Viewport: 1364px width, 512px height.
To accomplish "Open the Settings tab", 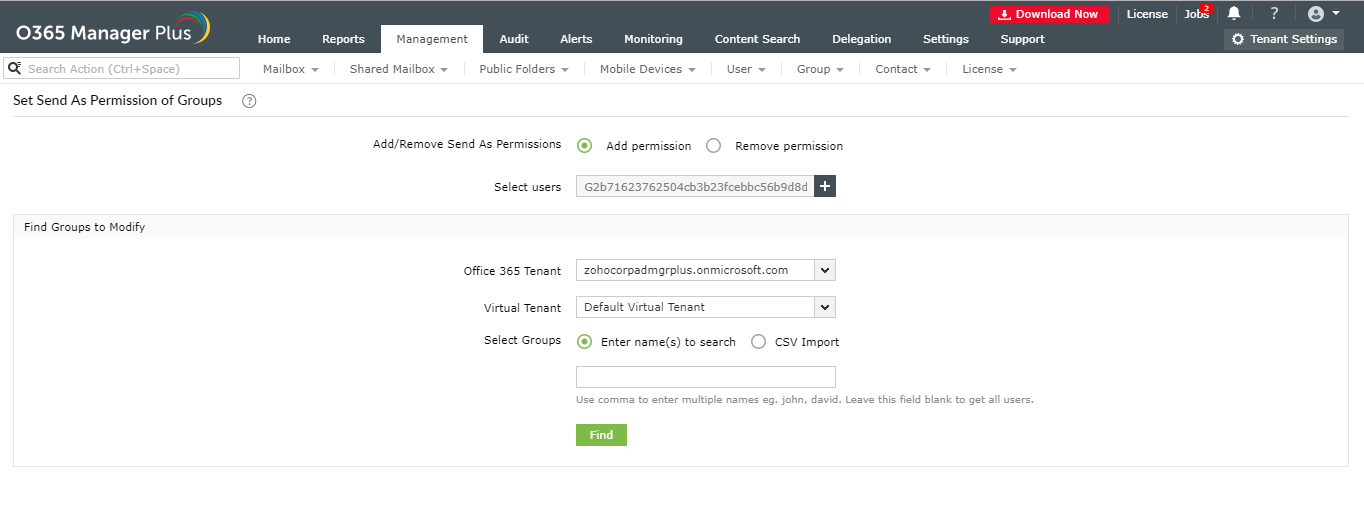I will tap(945, 39).
